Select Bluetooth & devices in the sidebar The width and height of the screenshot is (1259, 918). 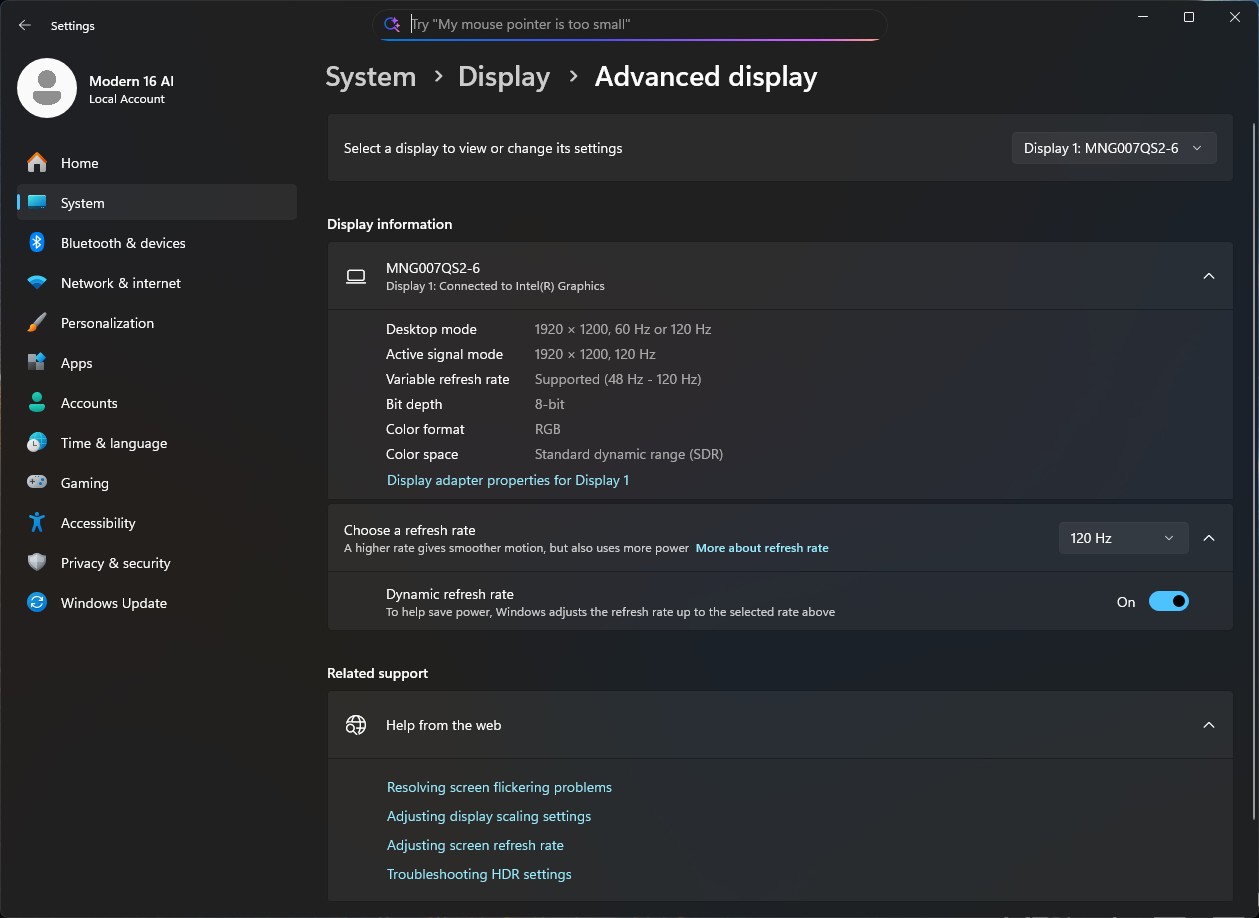[x=157, y=243]
